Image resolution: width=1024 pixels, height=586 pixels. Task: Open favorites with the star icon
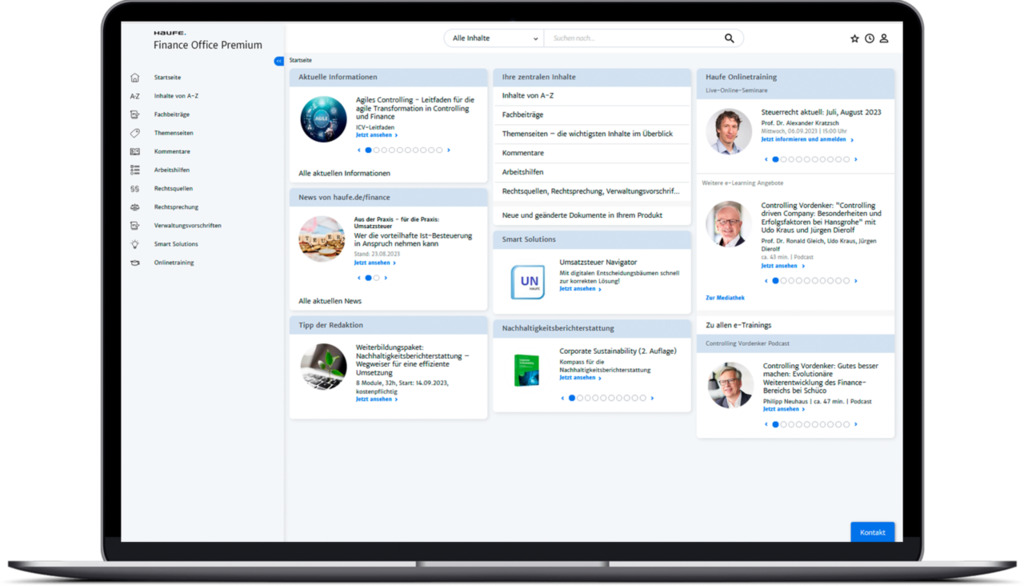pos(854,39)
